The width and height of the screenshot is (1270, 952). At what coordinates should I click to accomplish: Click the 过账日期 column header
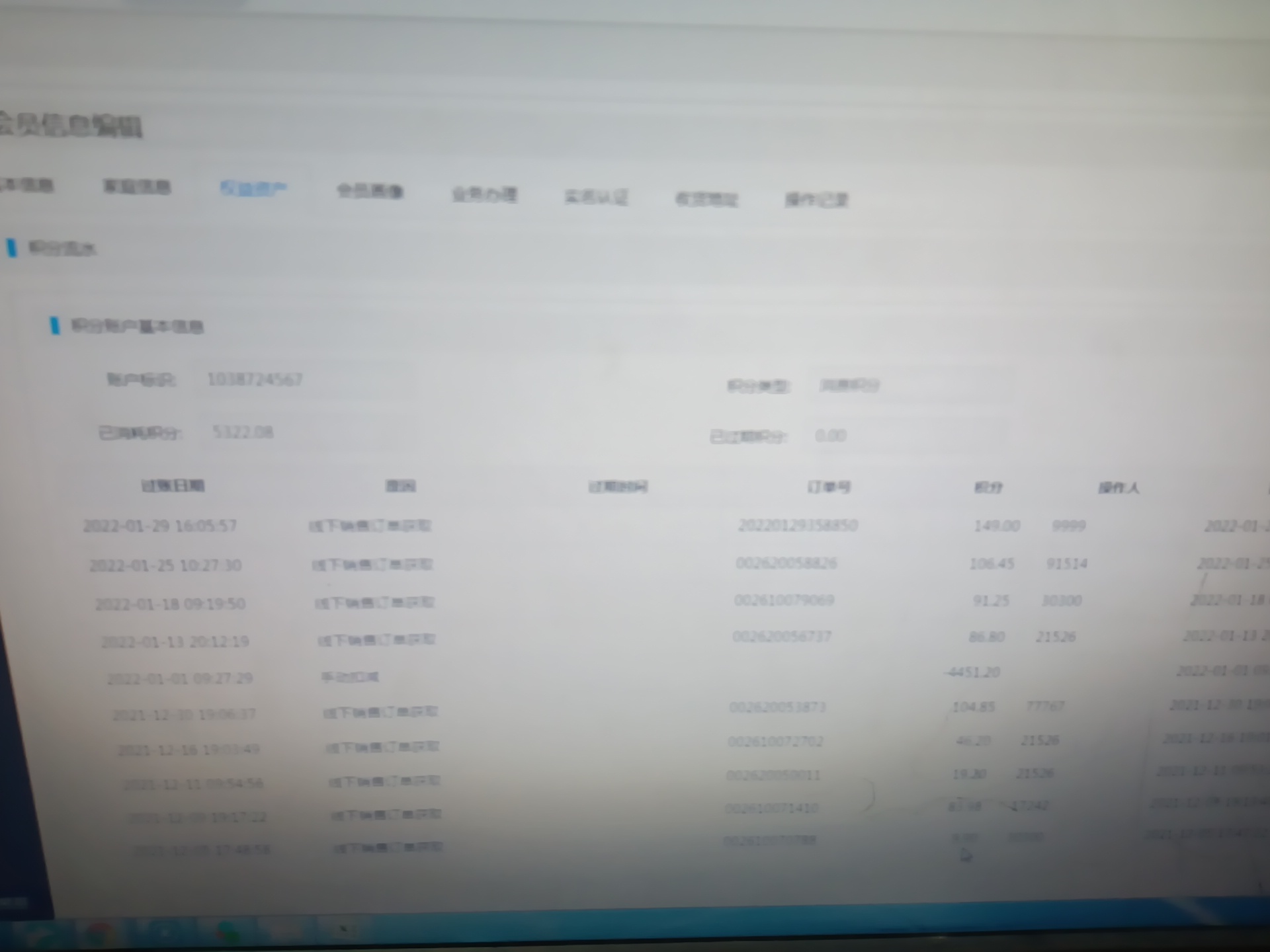coord(173,486)
